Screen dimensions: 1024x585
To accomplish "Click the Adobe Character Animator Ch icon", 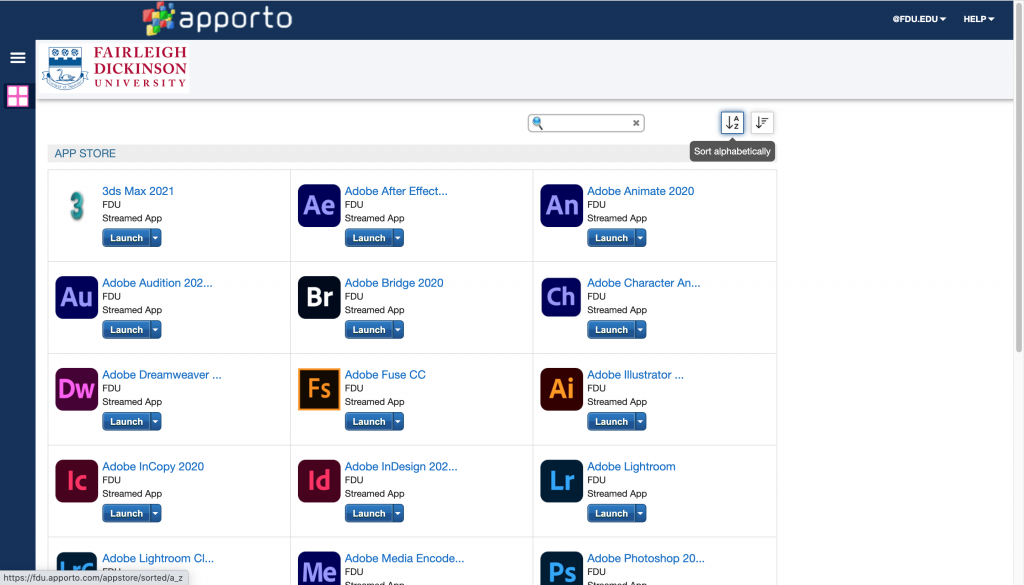I will [x=561, y=297].
